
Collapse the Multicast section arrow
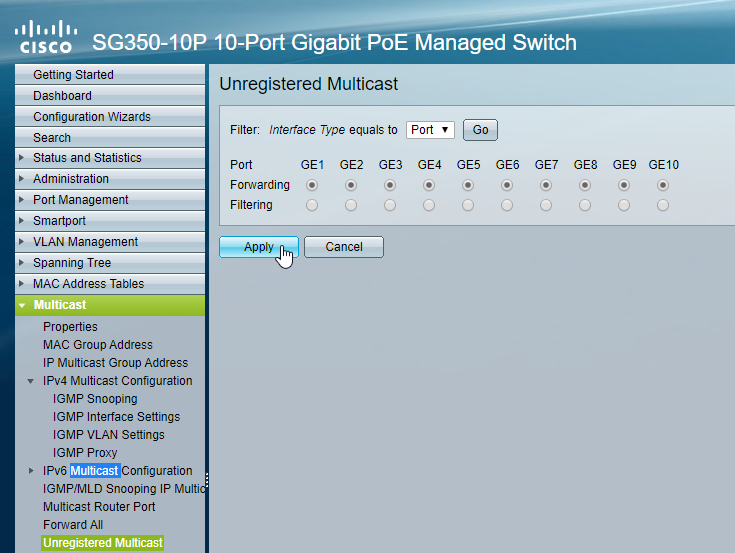[22, 306]
